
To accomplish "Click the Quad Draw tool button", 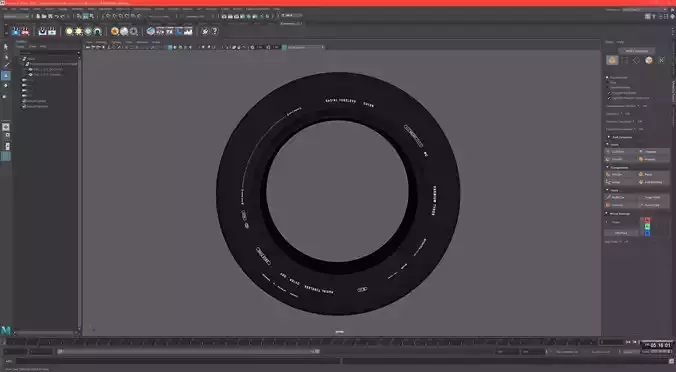I will [x=654, y=205].
